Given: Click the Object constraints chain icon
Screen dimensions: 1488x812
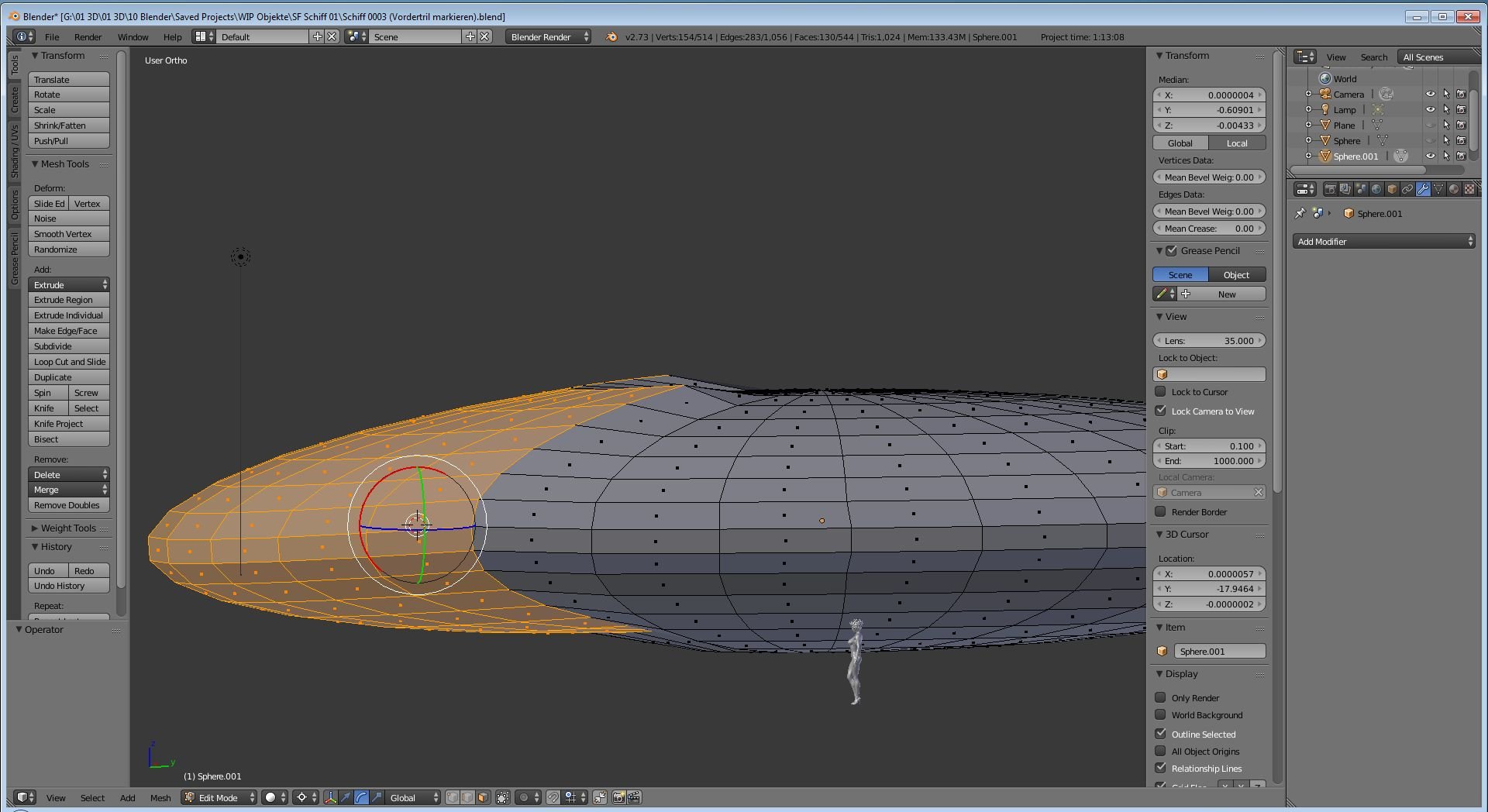Looking at the screenshot, I should 1407,189.
